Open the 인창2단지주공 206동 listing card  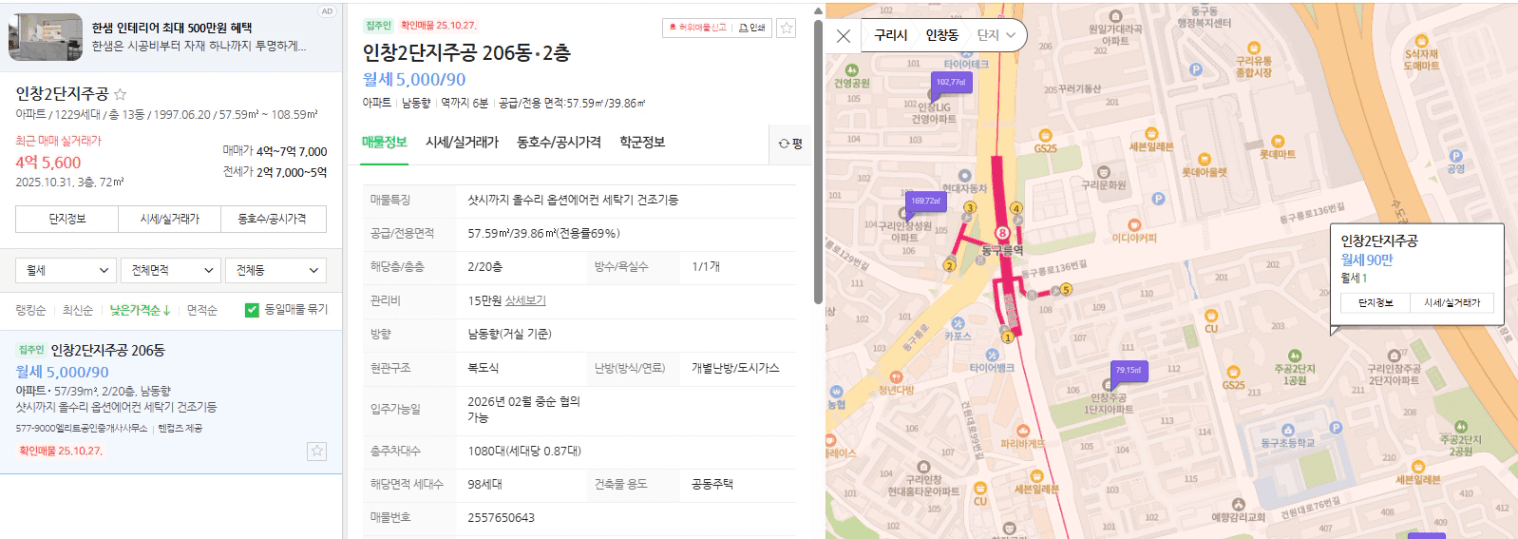click(171, 402)
